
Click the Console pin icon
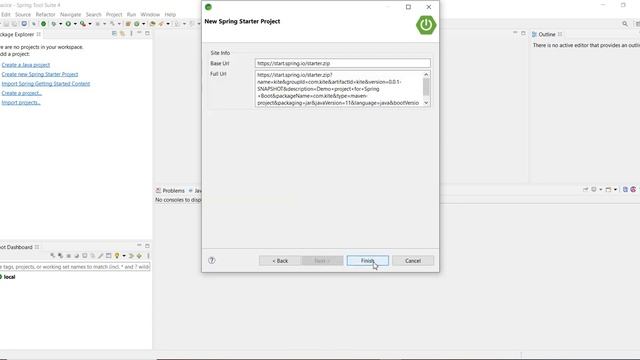point(585,189)
